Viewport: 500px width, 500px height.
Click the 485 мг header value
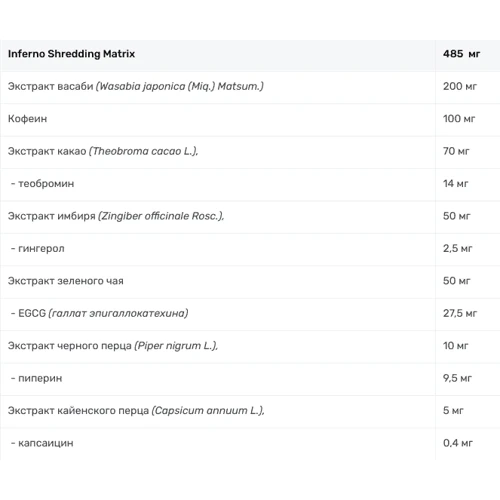461,54
